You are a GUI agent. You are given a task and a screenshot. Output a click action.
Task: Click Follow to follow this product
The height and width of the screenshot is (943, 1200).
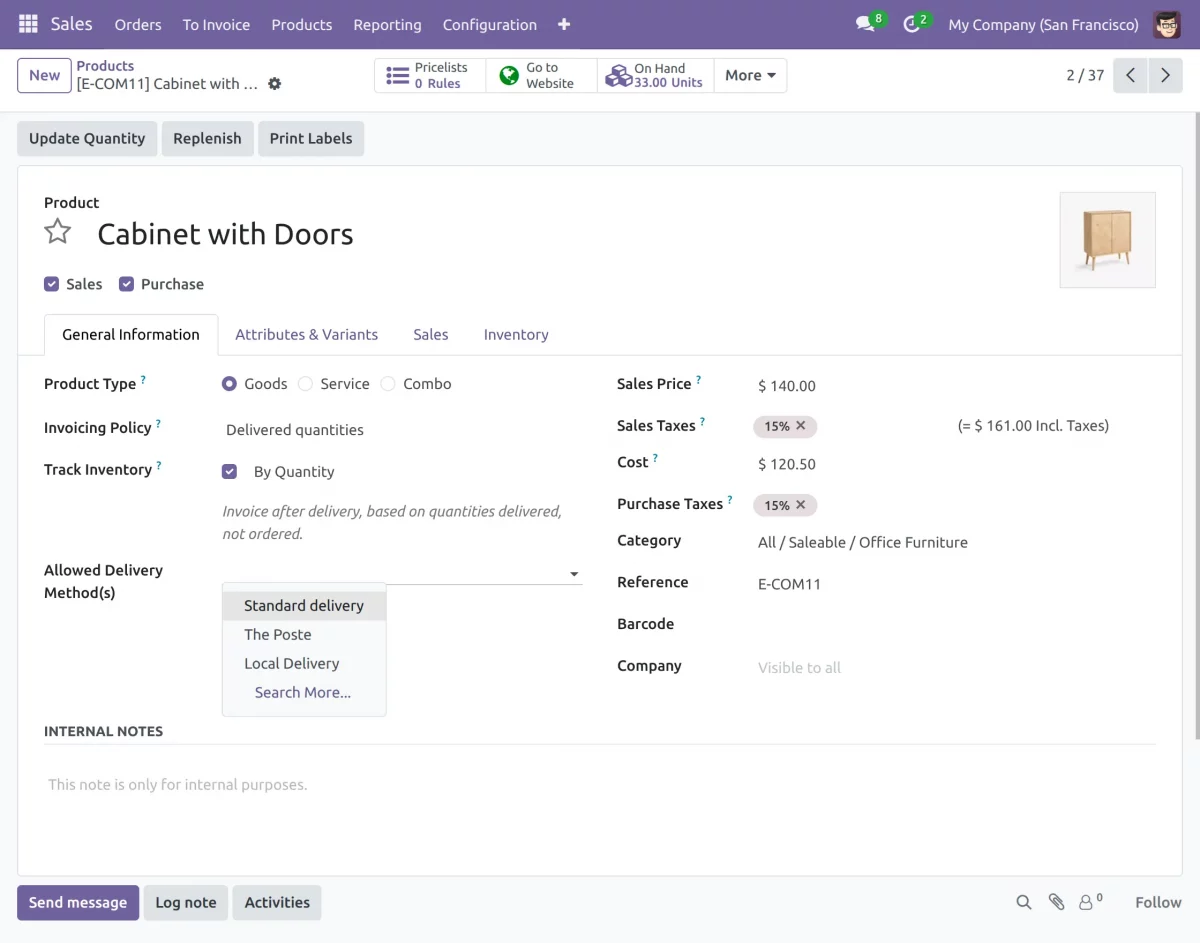(x=1157, y=902)
